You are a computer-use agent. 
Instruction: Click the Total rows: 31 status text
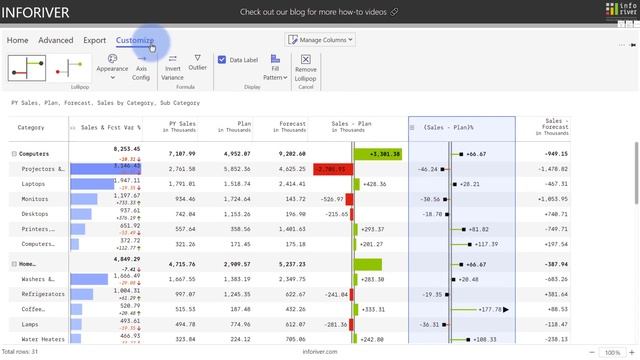20,351
